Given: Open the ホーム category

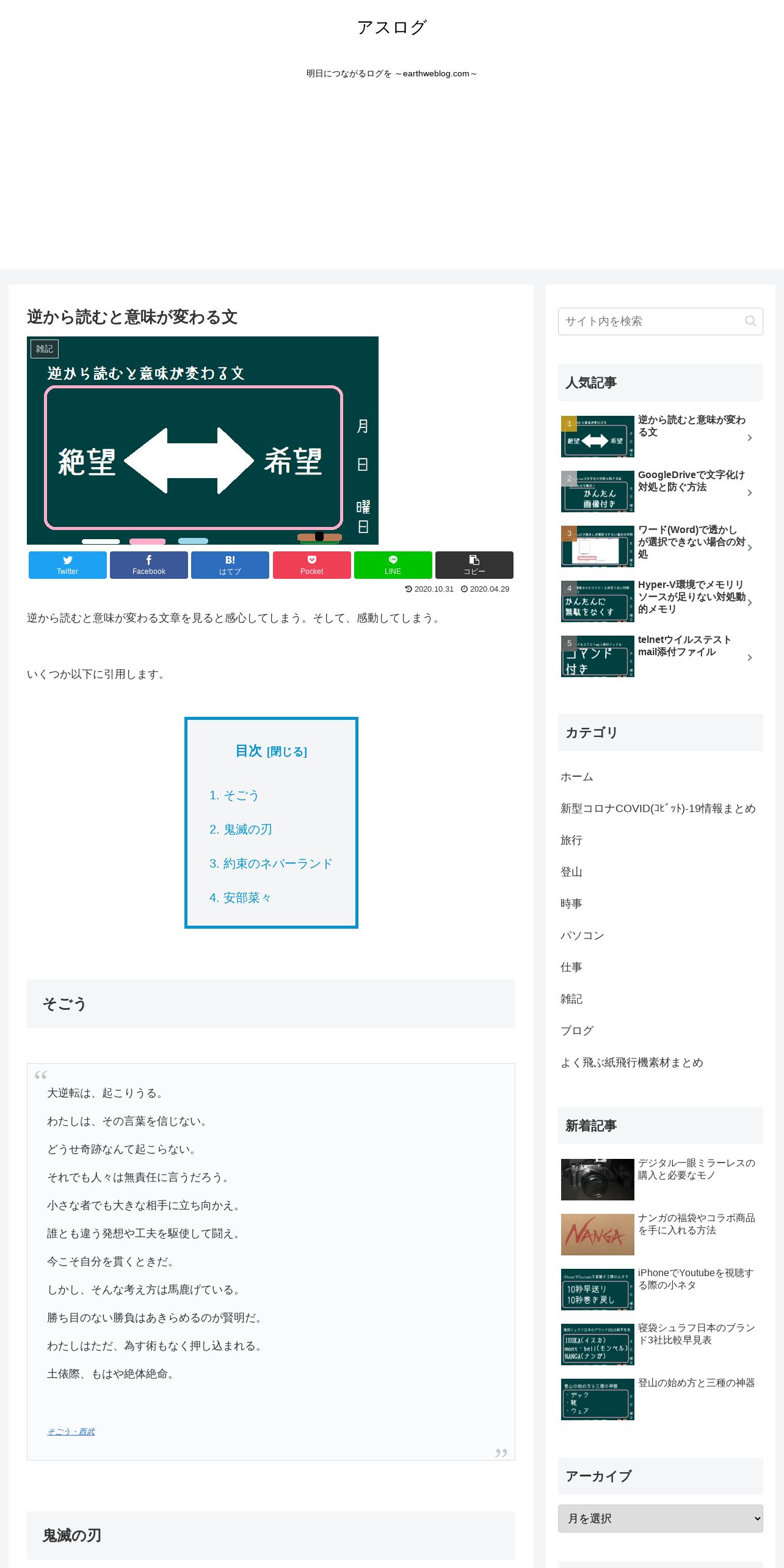Looking at the screenshot, I should coord(577,777).
